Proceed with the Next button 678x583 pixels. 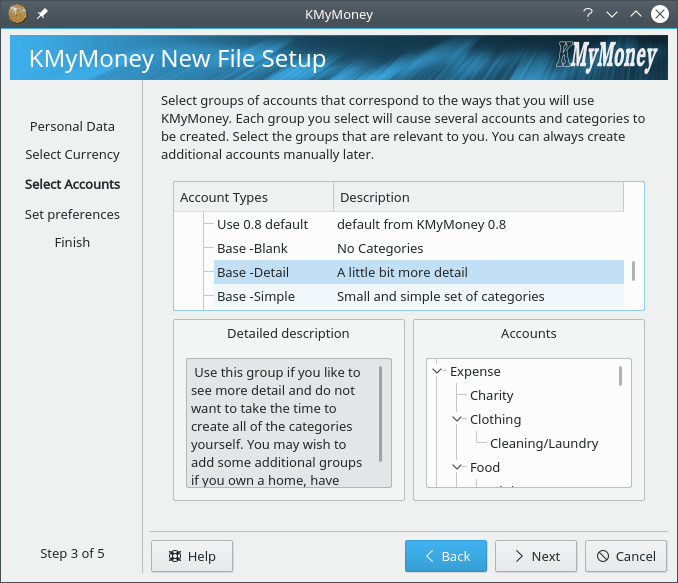click(536, 556)
